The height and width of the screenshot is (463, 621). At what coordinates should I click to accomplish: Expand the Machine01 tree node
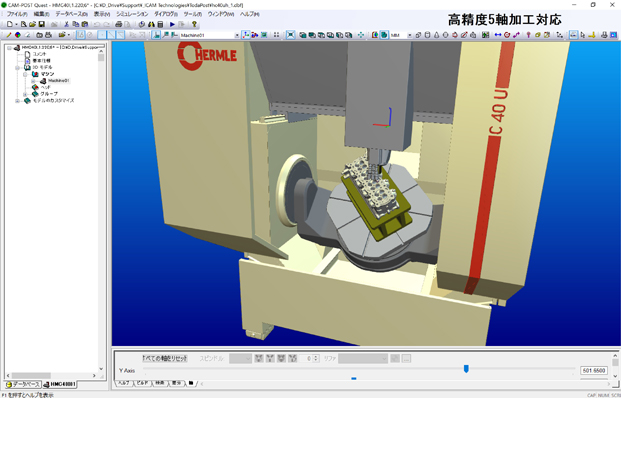[x=33, y=81]
